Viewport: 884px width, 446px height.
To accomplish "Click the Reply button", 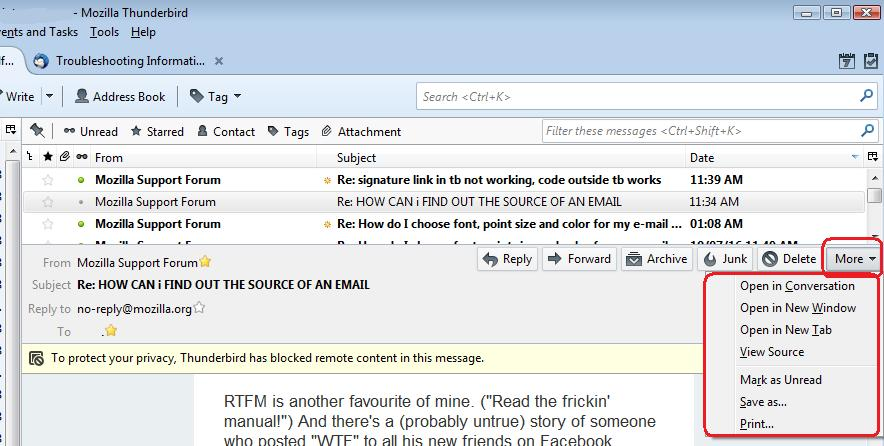I will pos(506,259).
